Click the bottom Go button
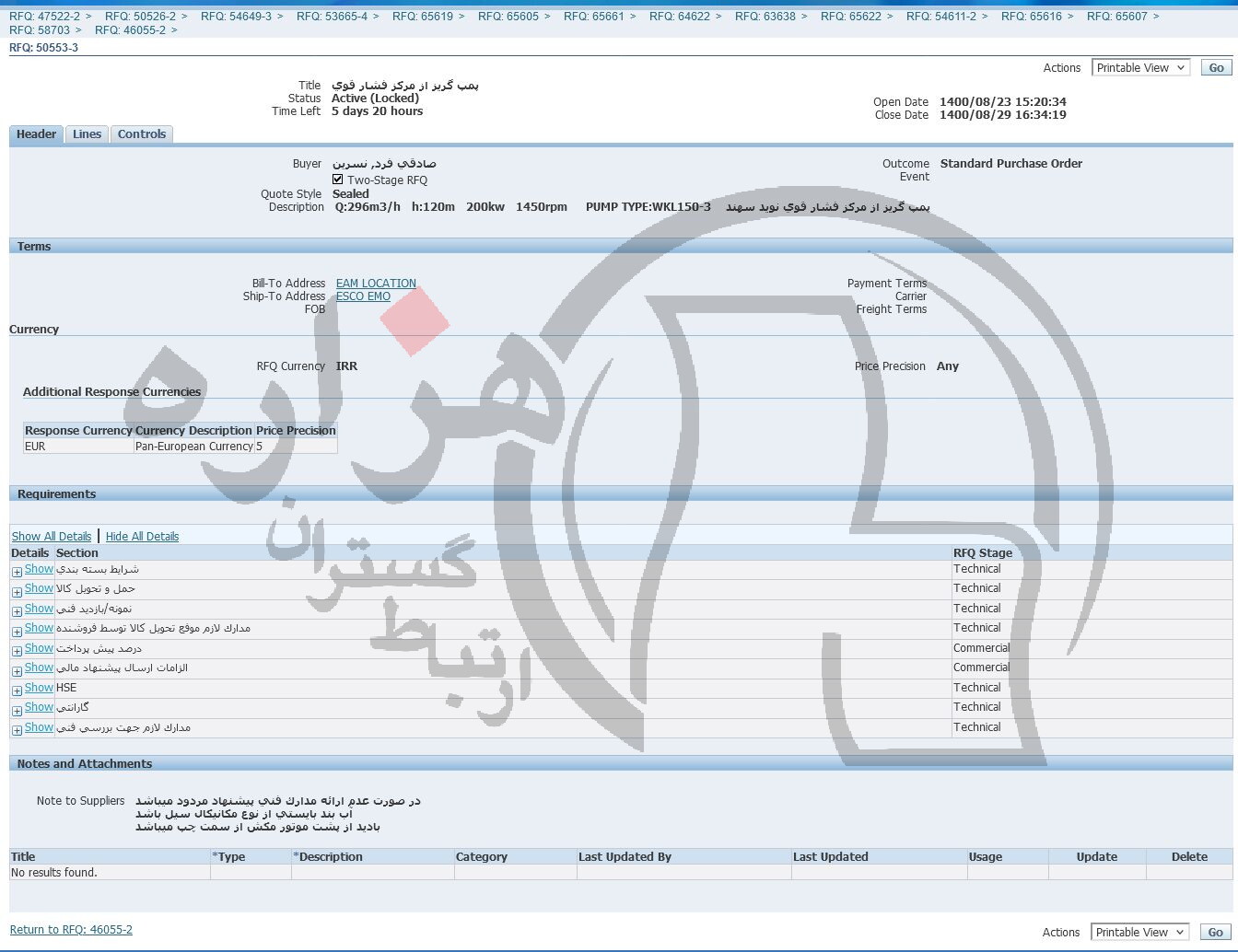The width and height of the screenshot is (1238, 952). (1215, 933)
